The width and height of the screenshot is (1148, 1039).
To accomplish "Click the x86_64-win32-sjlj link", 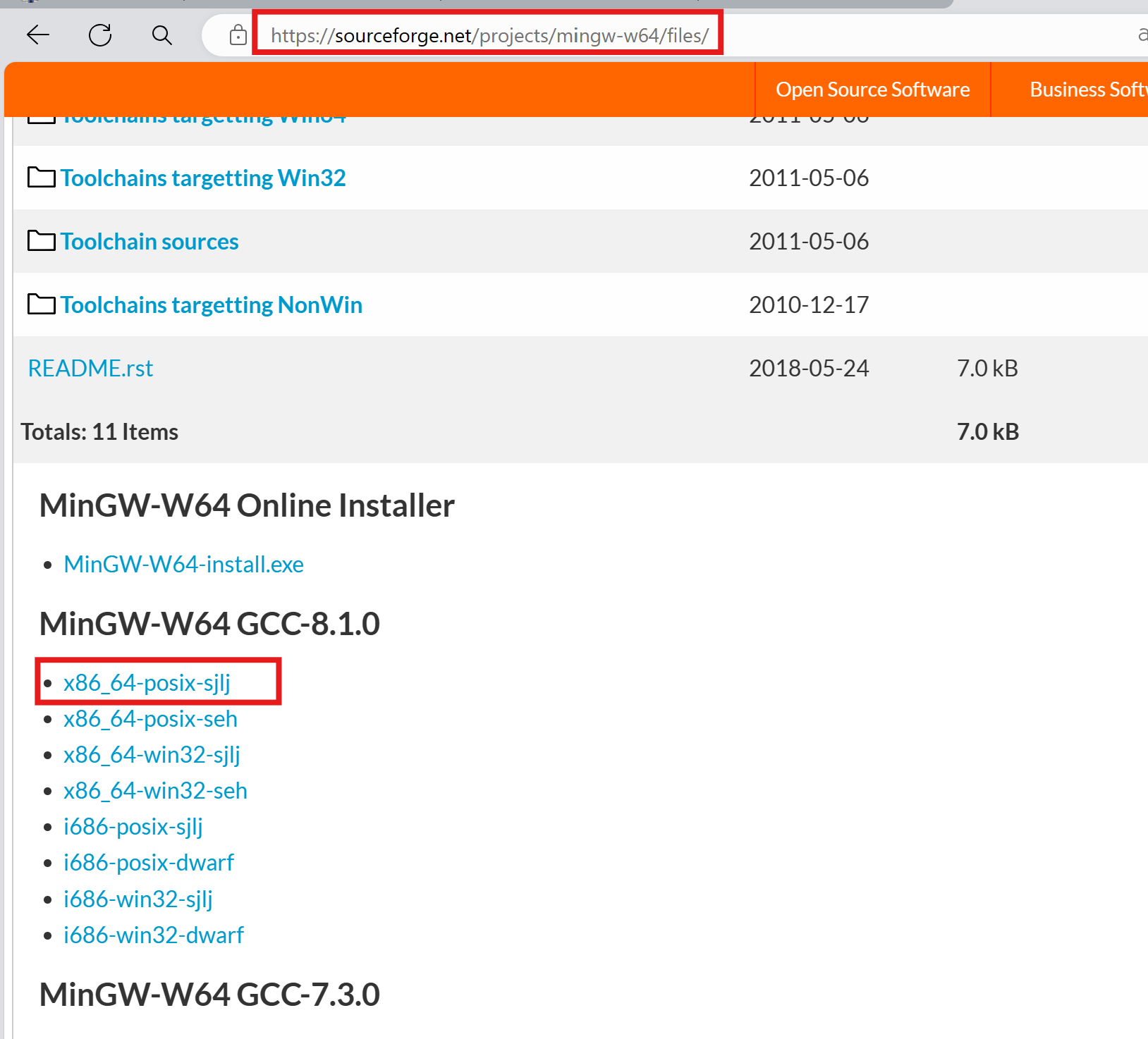I will pos(152,755).
